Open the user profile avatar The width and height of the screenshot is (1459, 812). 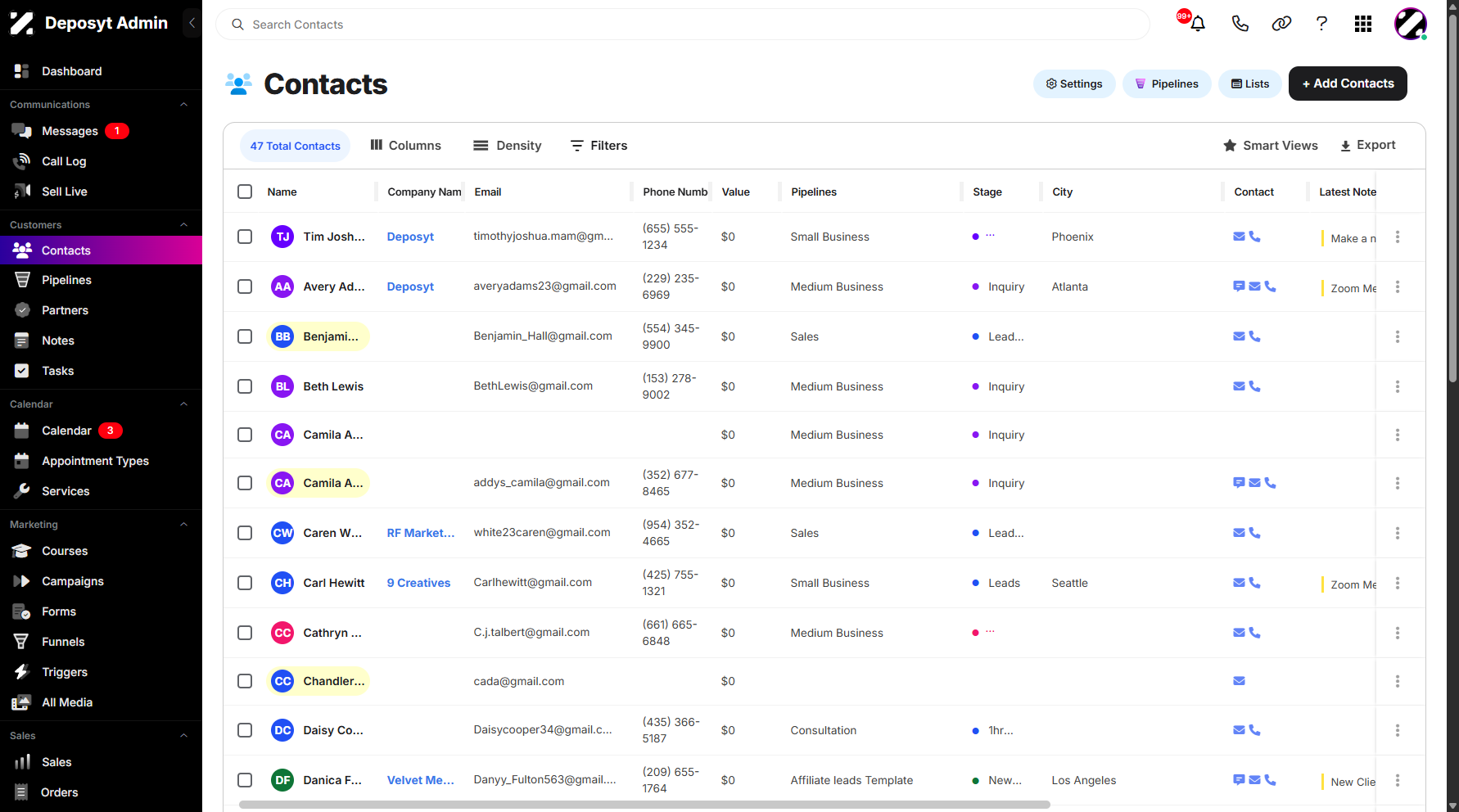pos(1411,24)
